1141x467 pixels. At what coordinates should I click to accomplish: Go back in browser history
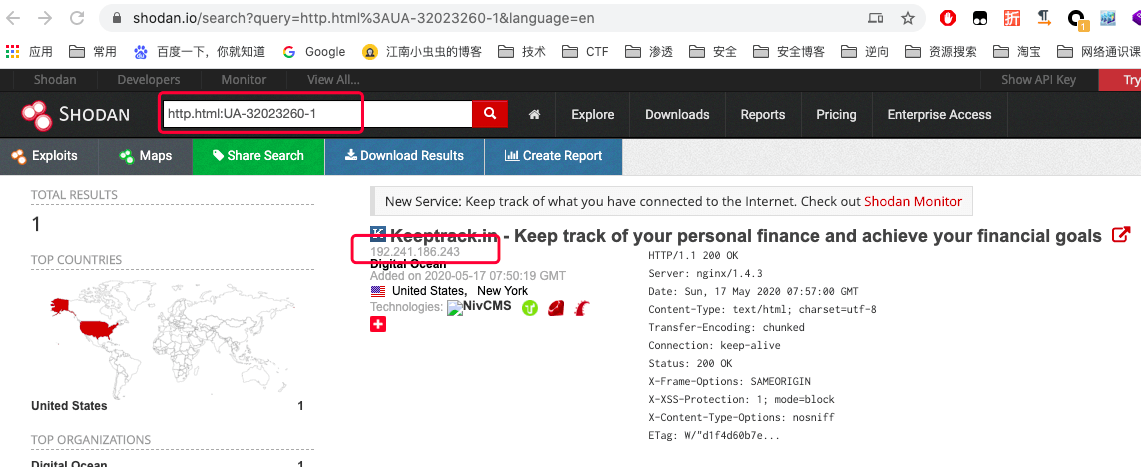pos(14,18)
